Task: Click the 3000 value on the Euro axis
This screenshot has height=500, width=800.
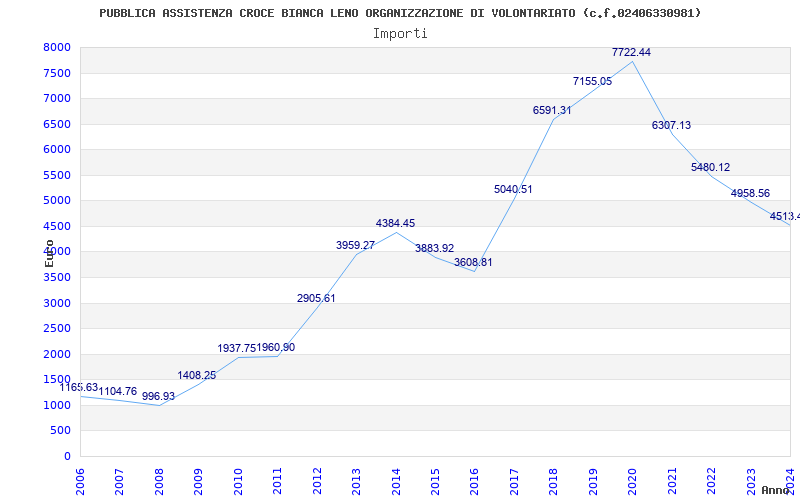Action: click(x=57, y=303)
